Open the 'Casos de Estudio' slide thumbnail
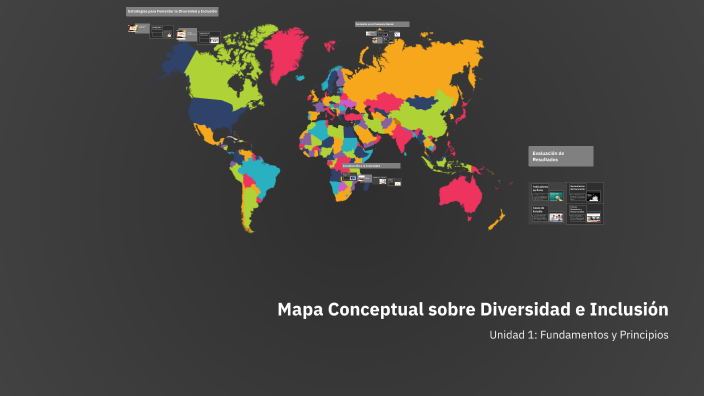 547,214
